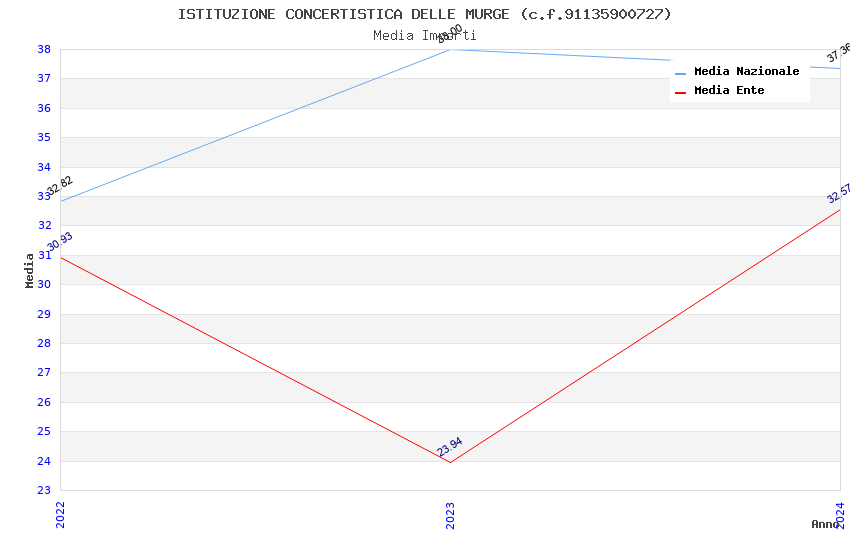The height and width of the screenshot is (550, 850).
Task: Click the 32.82 data label
Action: [x=60, y=186]
